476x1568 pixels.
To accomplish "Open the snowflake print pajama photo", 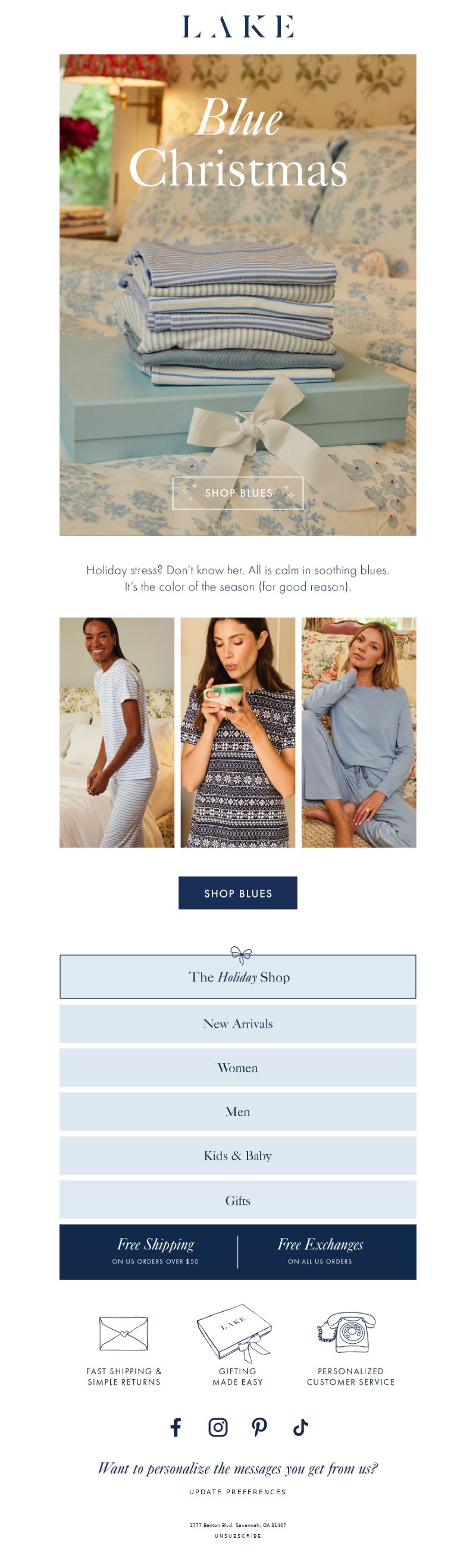I will [237, 732].
